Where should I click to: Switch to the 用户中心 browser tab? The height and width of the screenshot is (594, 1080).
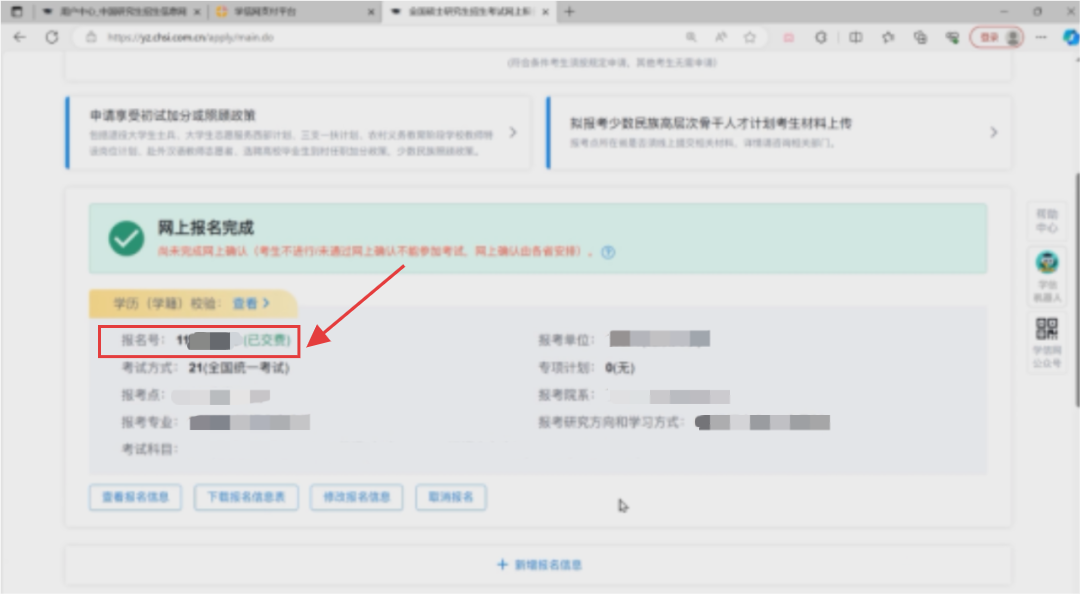click(x=123, y=12)
